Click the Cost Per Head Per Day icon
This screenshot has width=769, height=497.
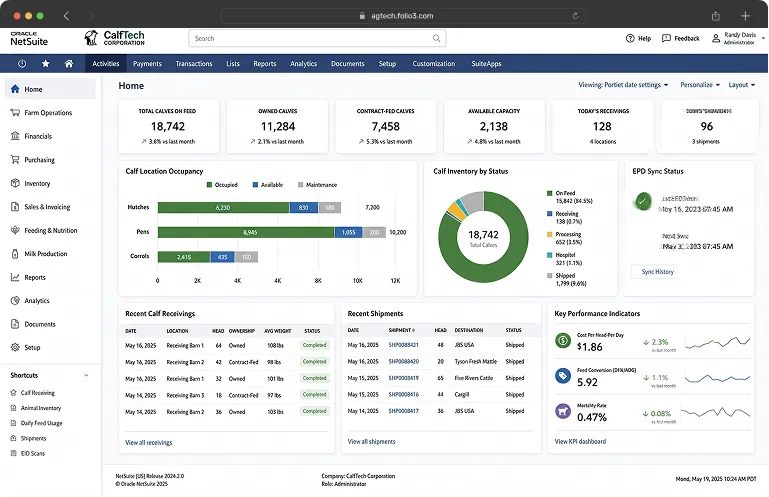[563, 340]
